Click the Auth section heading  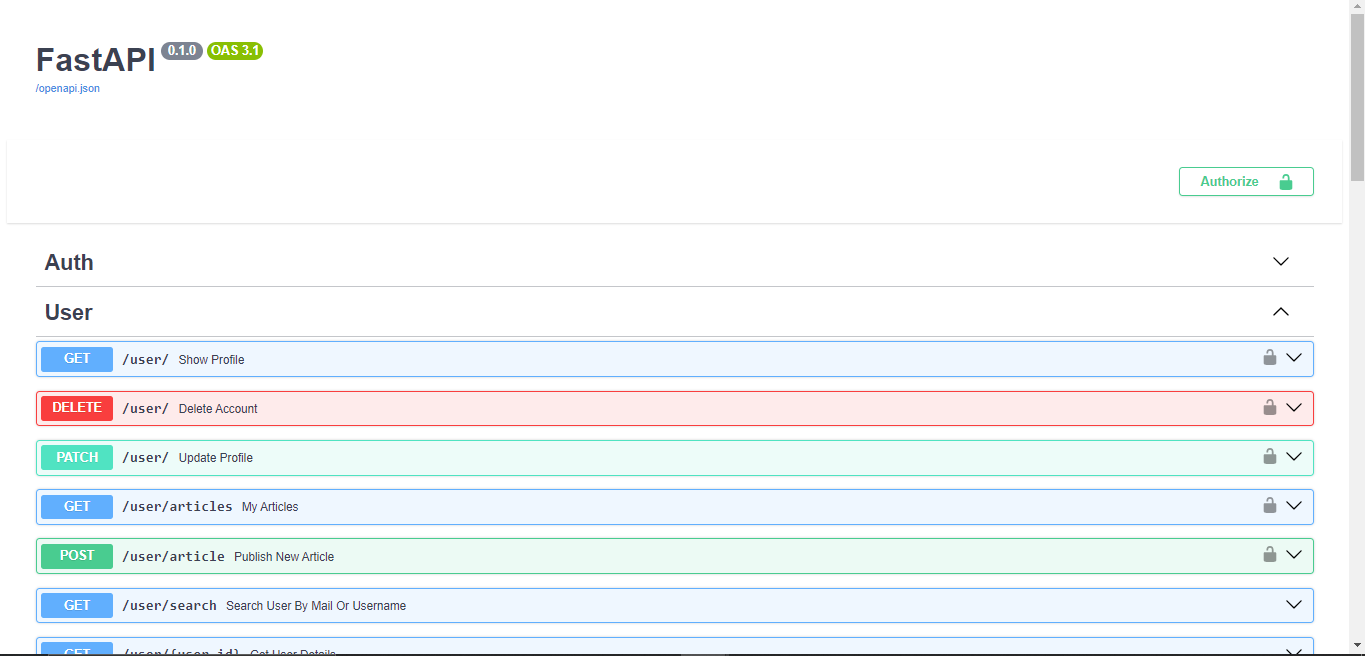pyautogui.click(x=69, y=262)
